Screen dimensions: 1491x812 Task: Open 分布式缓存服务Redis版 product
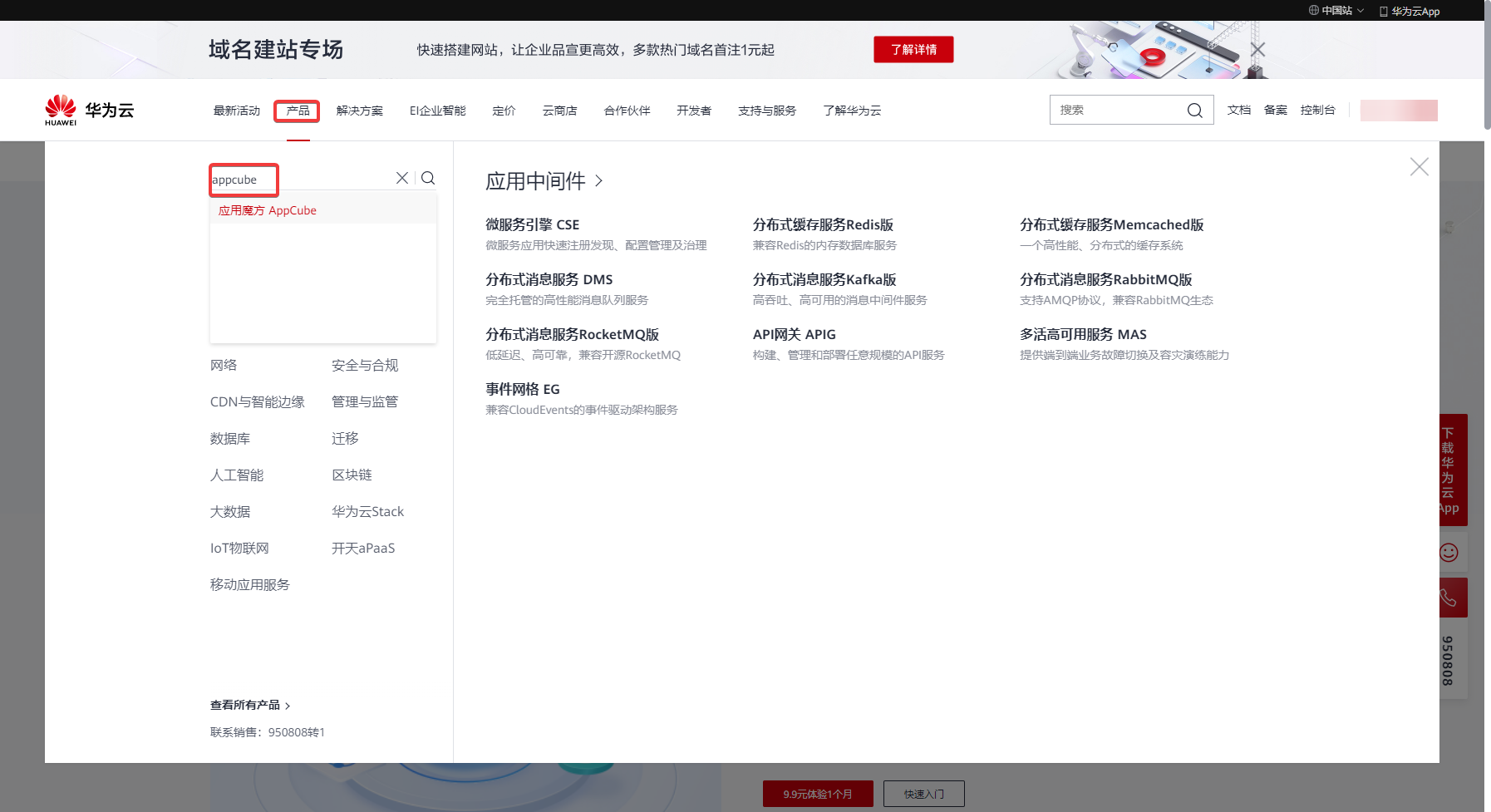point(823,224)
